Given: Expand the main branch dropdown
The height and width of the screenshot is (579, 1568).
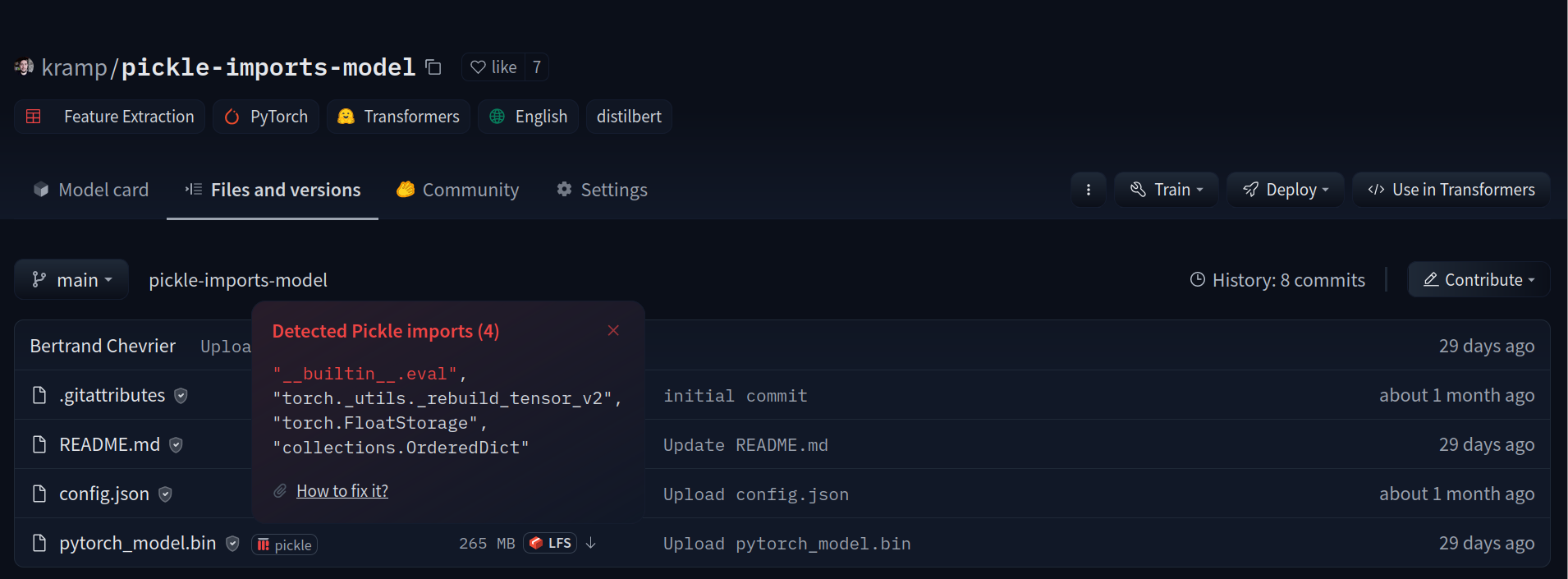Looking at the screenshot, I should click(71, 280).
